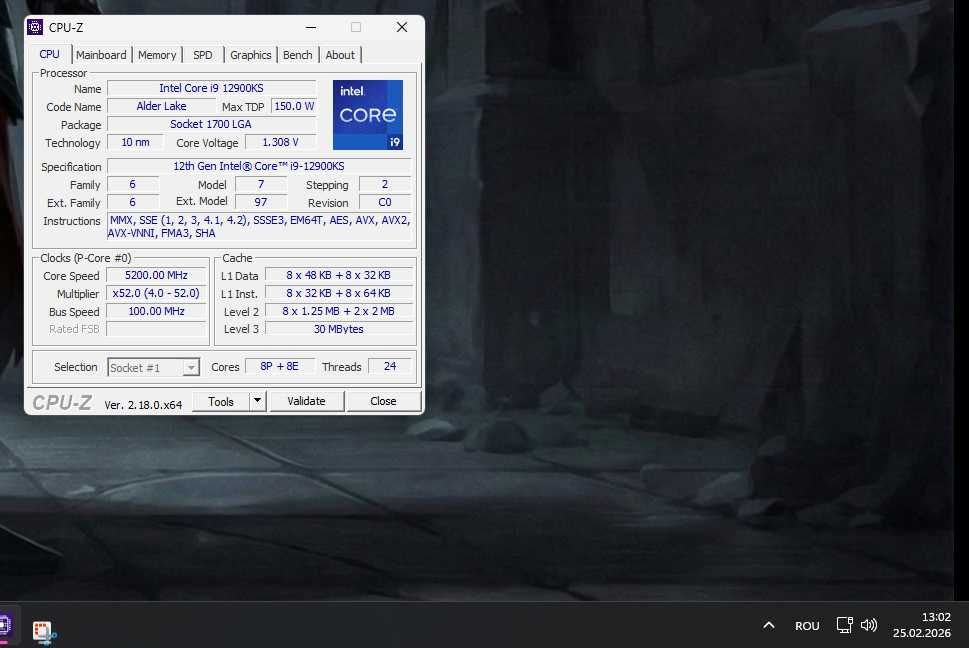Click Level 2 value 8 x 1.25 MB
The height and width of the screenshot is (648, 969).
tap(339, 311)
